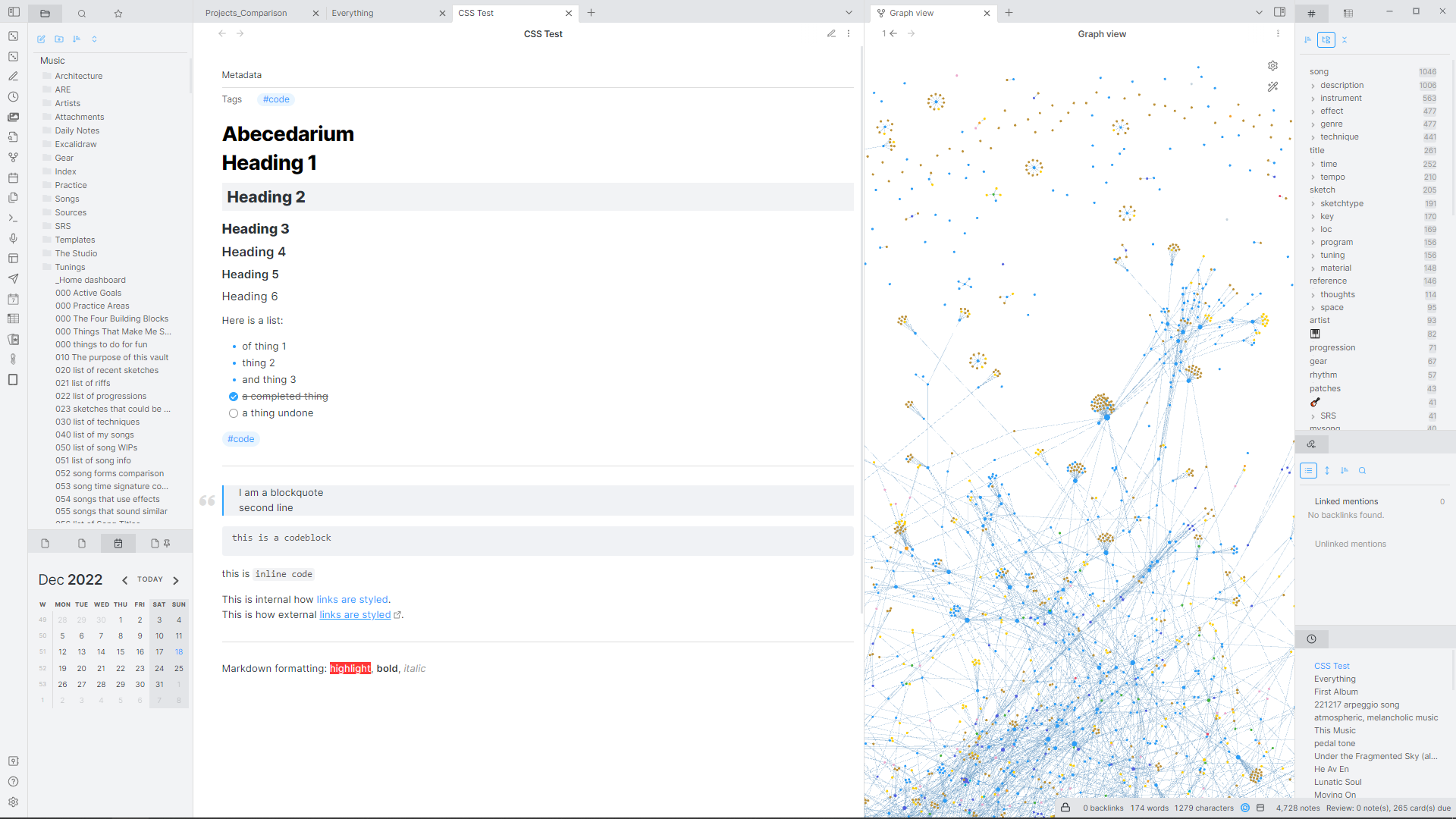Expand the thoughts tag group
The width and height of the screenshot is (1456, 819).
(1313, 295)
